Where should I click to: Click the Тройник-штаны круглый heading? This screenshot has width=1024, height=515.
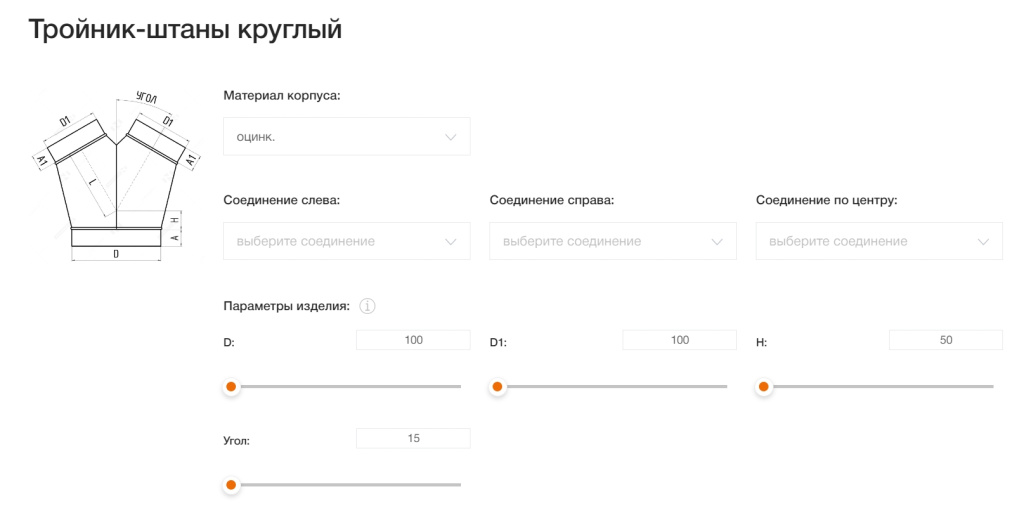[185, 30]
